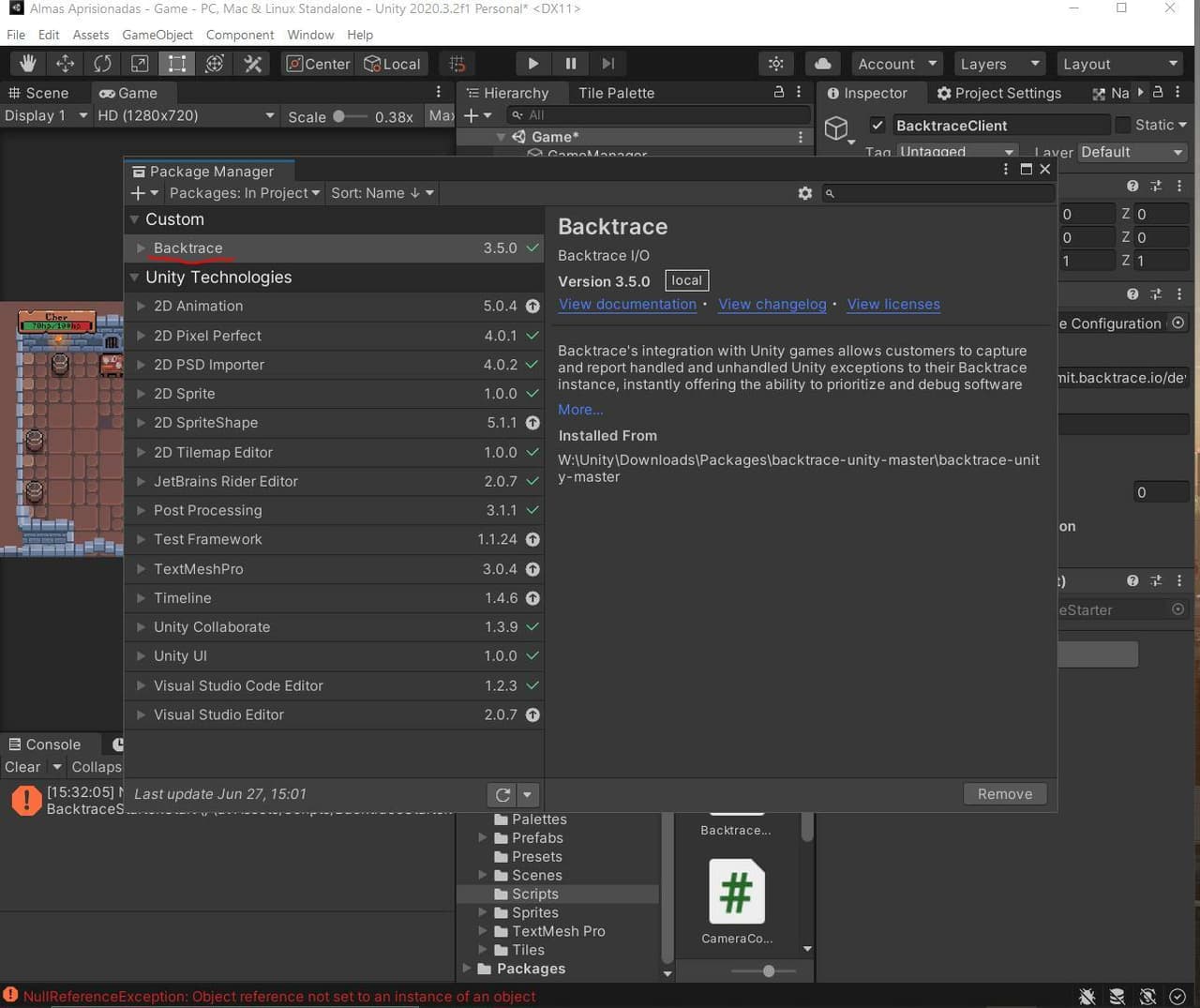Open Packages: In Project filter

click(x=244, y=193)
